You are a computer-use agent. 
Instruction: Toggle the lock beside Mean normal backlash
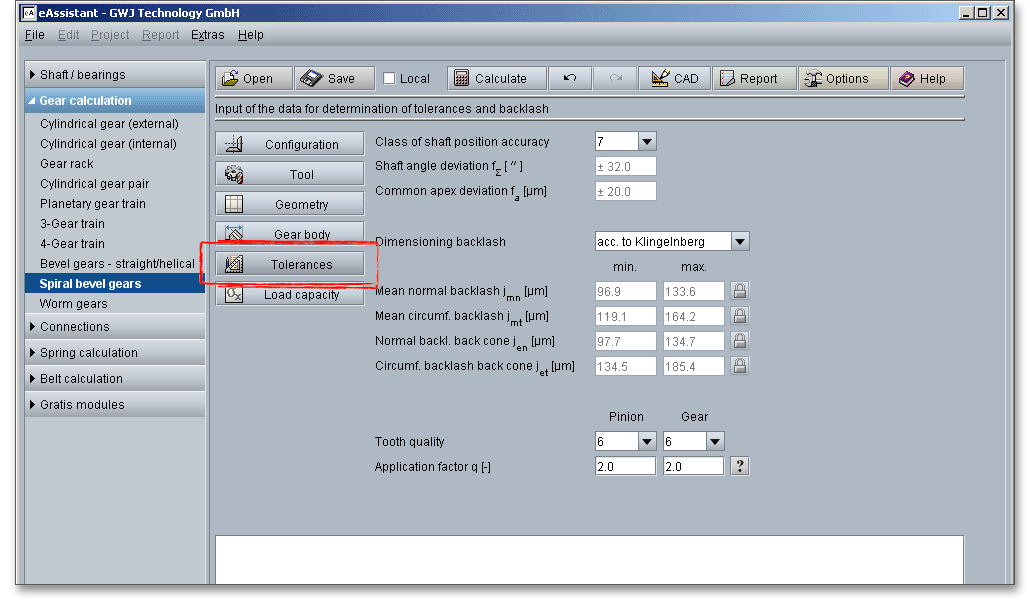739,291
